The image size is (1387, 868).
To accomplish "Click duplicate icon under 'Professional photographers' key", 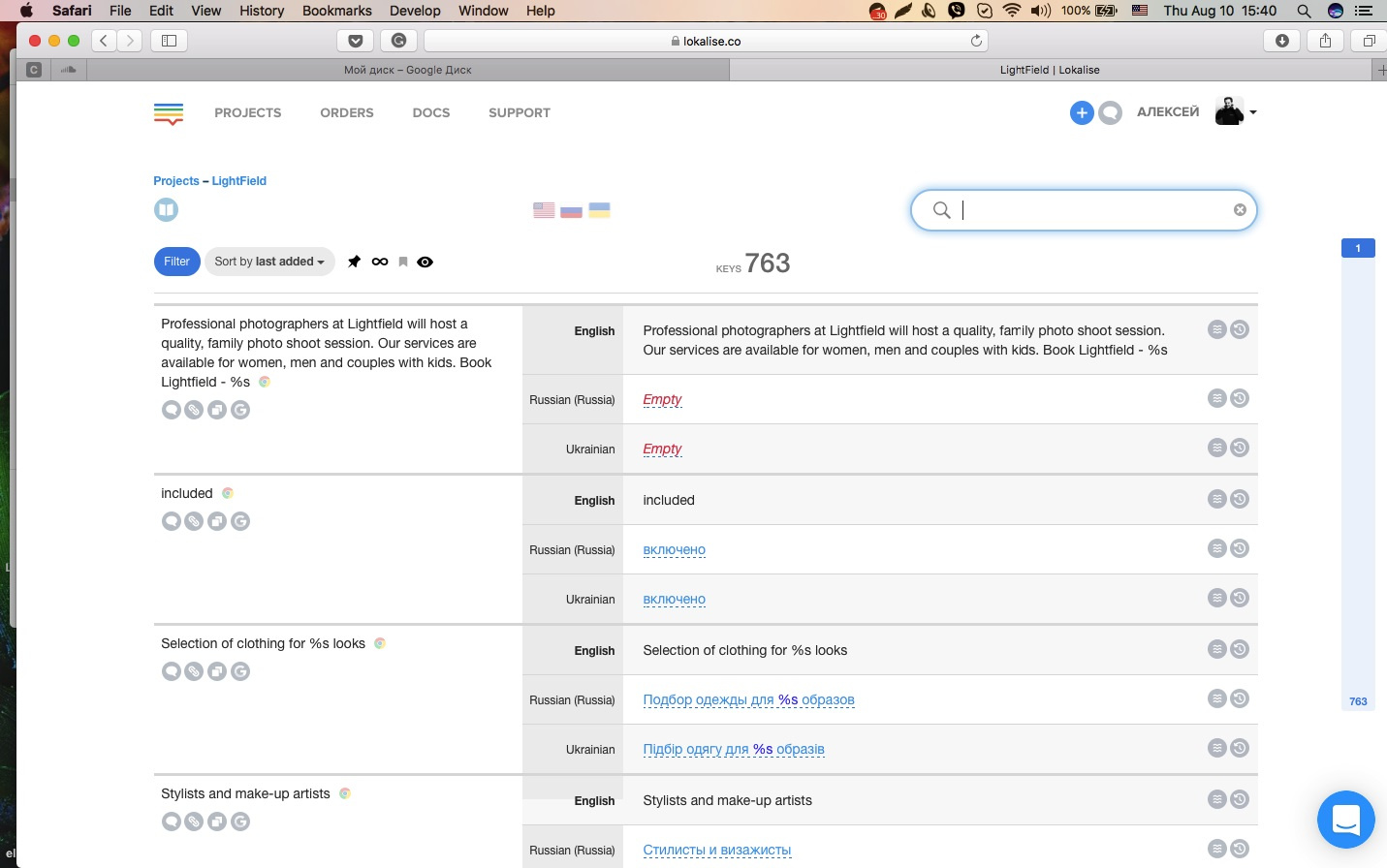I will 217,410.
